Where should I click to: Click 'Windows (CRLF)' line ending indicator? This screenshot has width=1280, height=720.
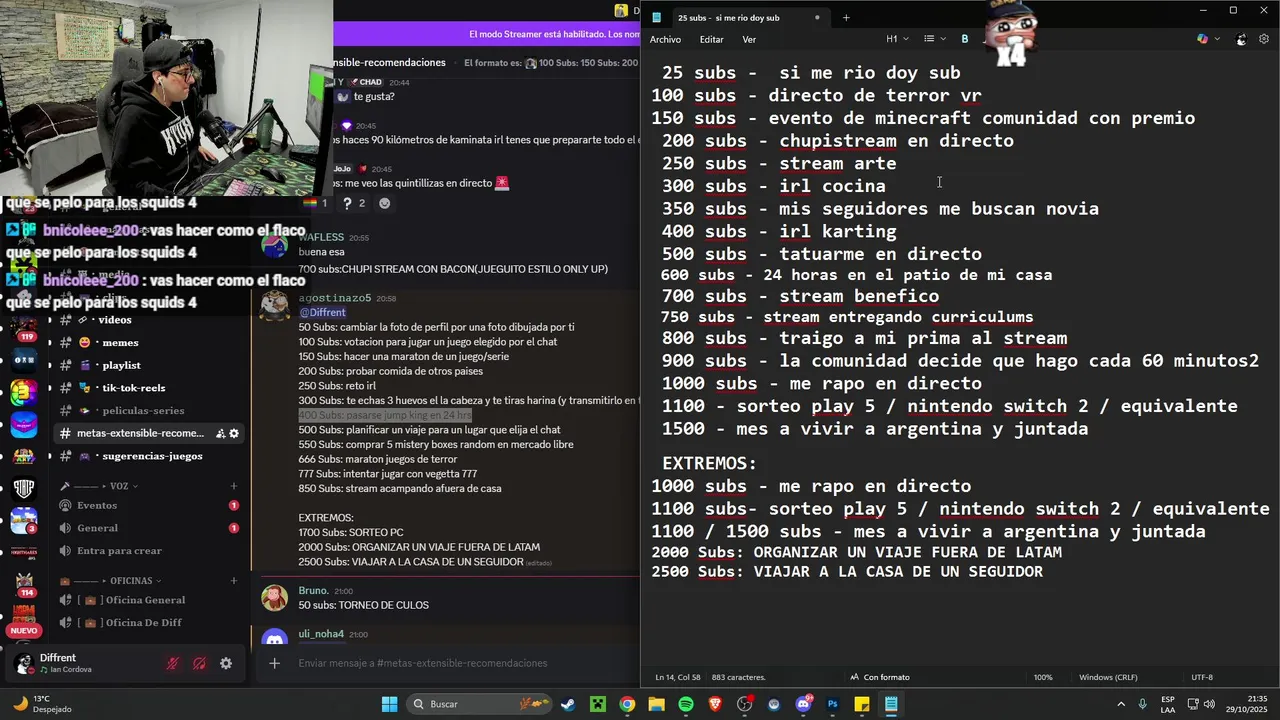(1108, 677)
